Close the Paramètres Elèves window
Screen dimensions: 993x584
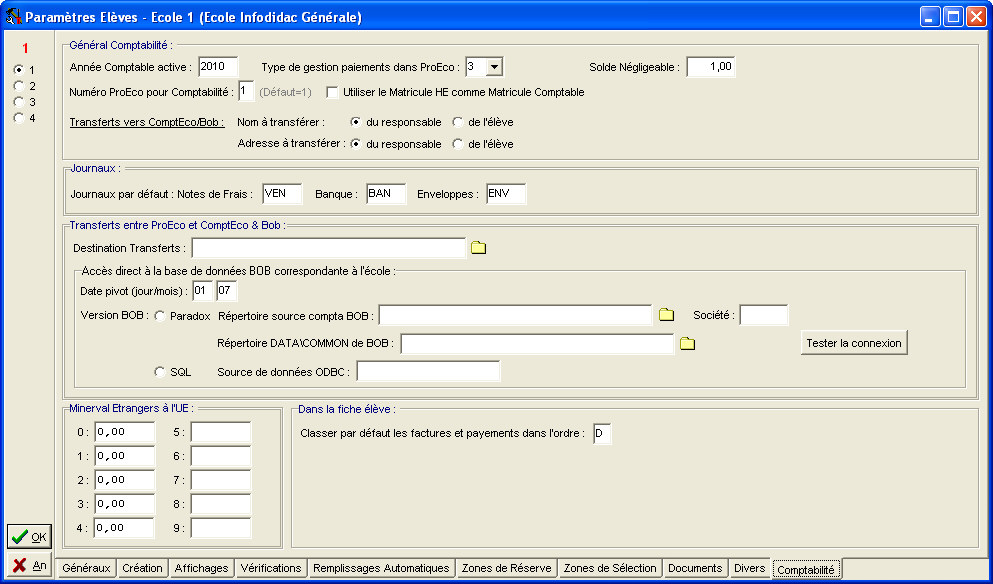pos(976,16)
